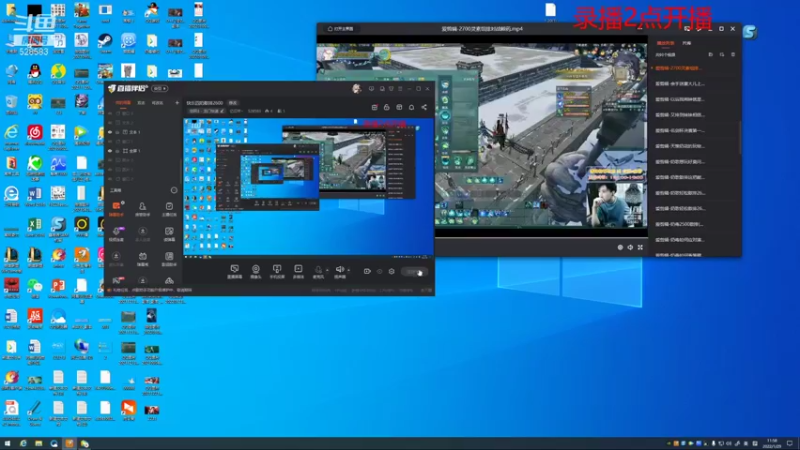Add a new scene with the plus button
The height and width of the screenshot is (450, 800).
click(177, 103)
